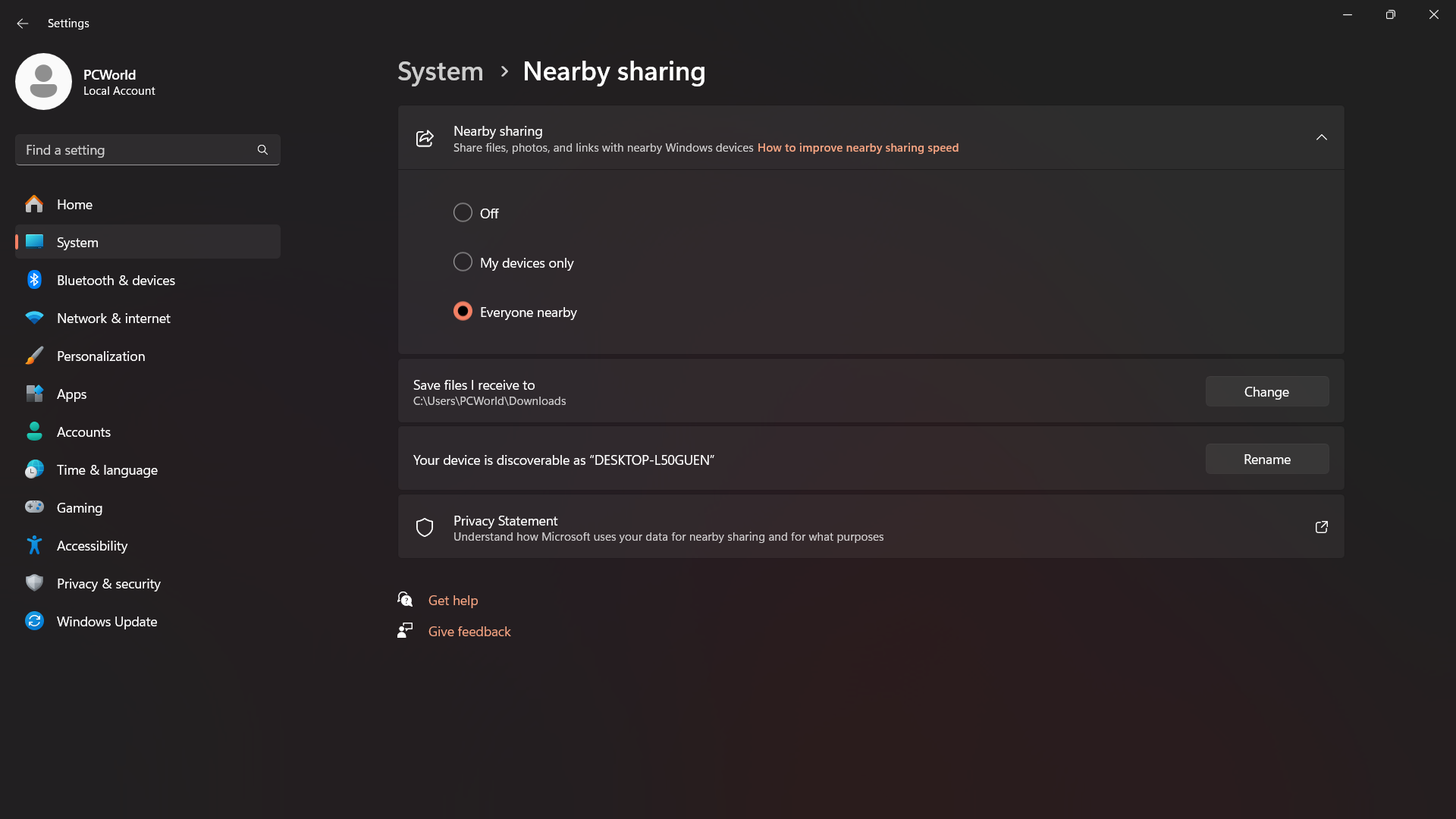This screenshot has height=819, width=1456.
Task: Click the Network & internet icon
Action: 34,318
